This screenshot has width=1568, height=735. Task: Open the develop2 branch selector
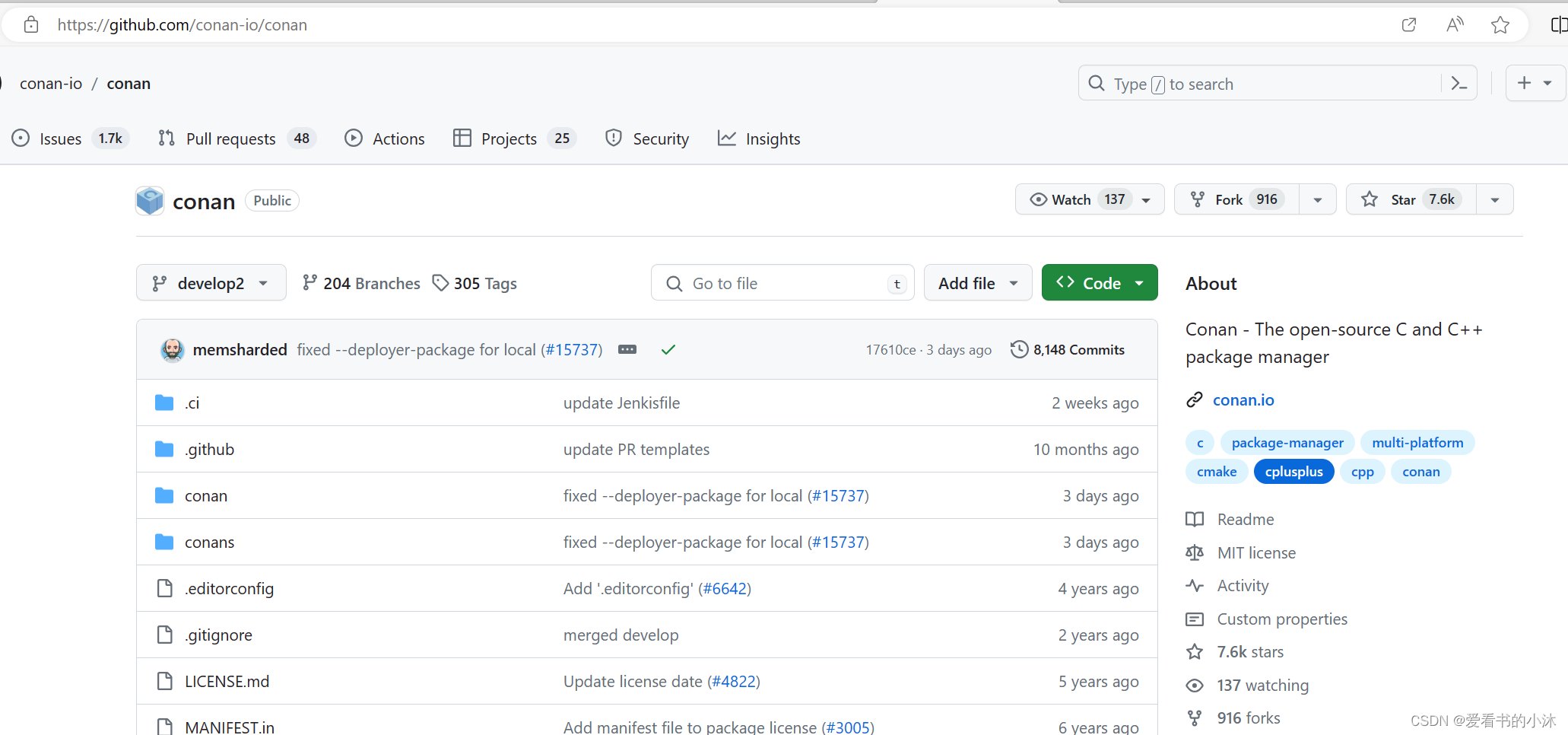(x=211, y=283)
